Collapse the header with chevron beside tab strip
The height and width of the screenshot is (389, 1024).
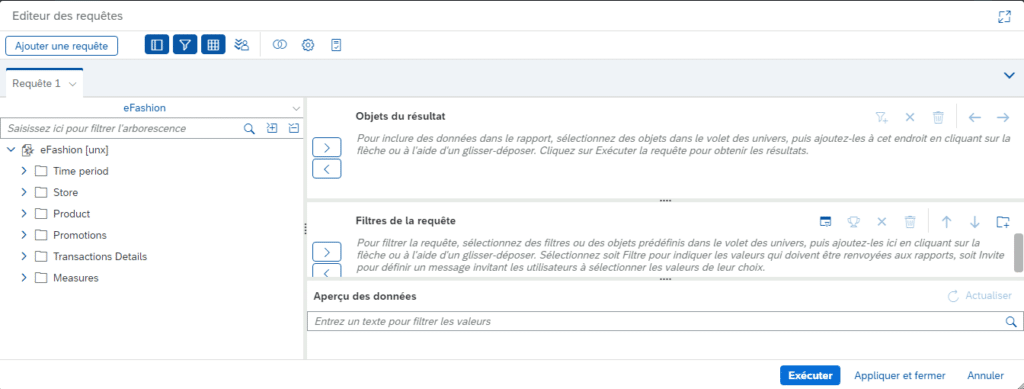[x=1009, y=75]
